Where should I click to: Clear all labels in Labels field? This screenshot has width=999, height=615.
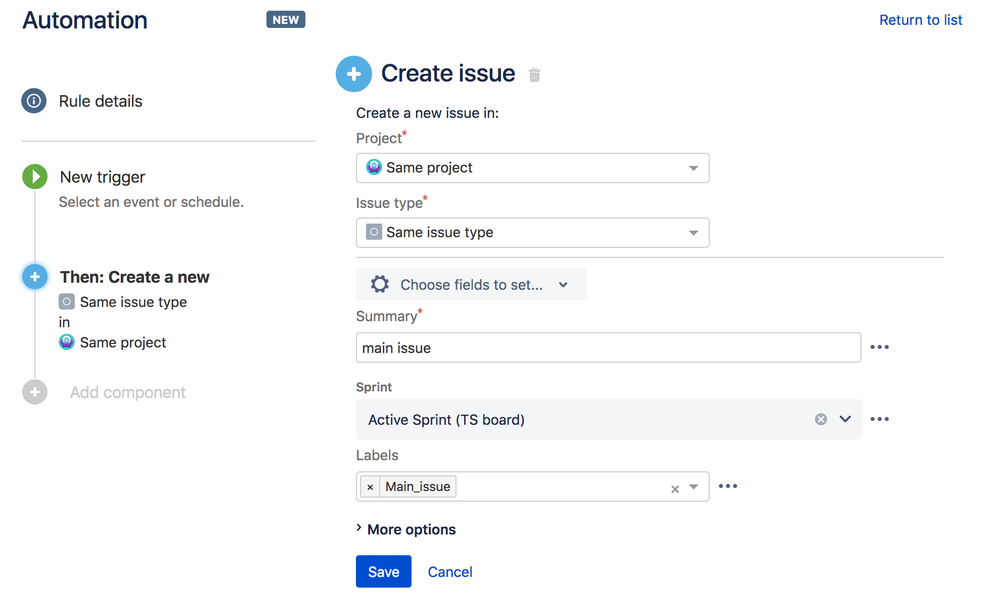(x=675, y=489)
